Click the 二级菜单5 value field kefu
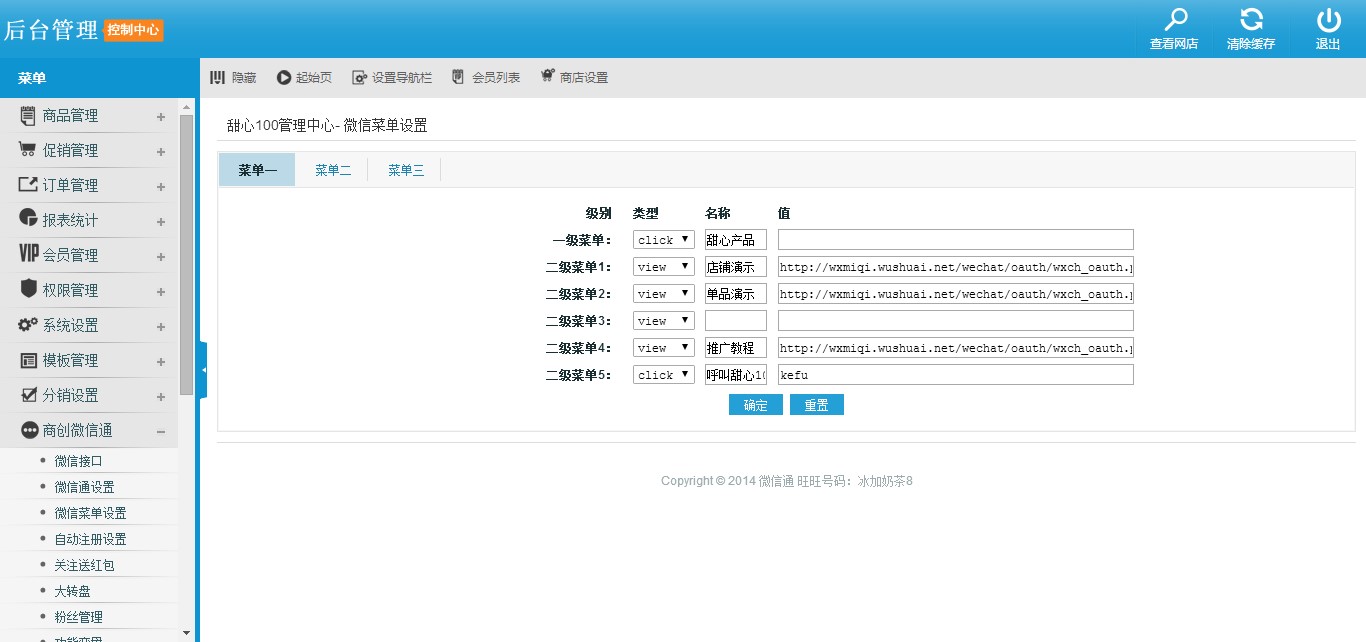1366x642 pixels. [956, 374]
